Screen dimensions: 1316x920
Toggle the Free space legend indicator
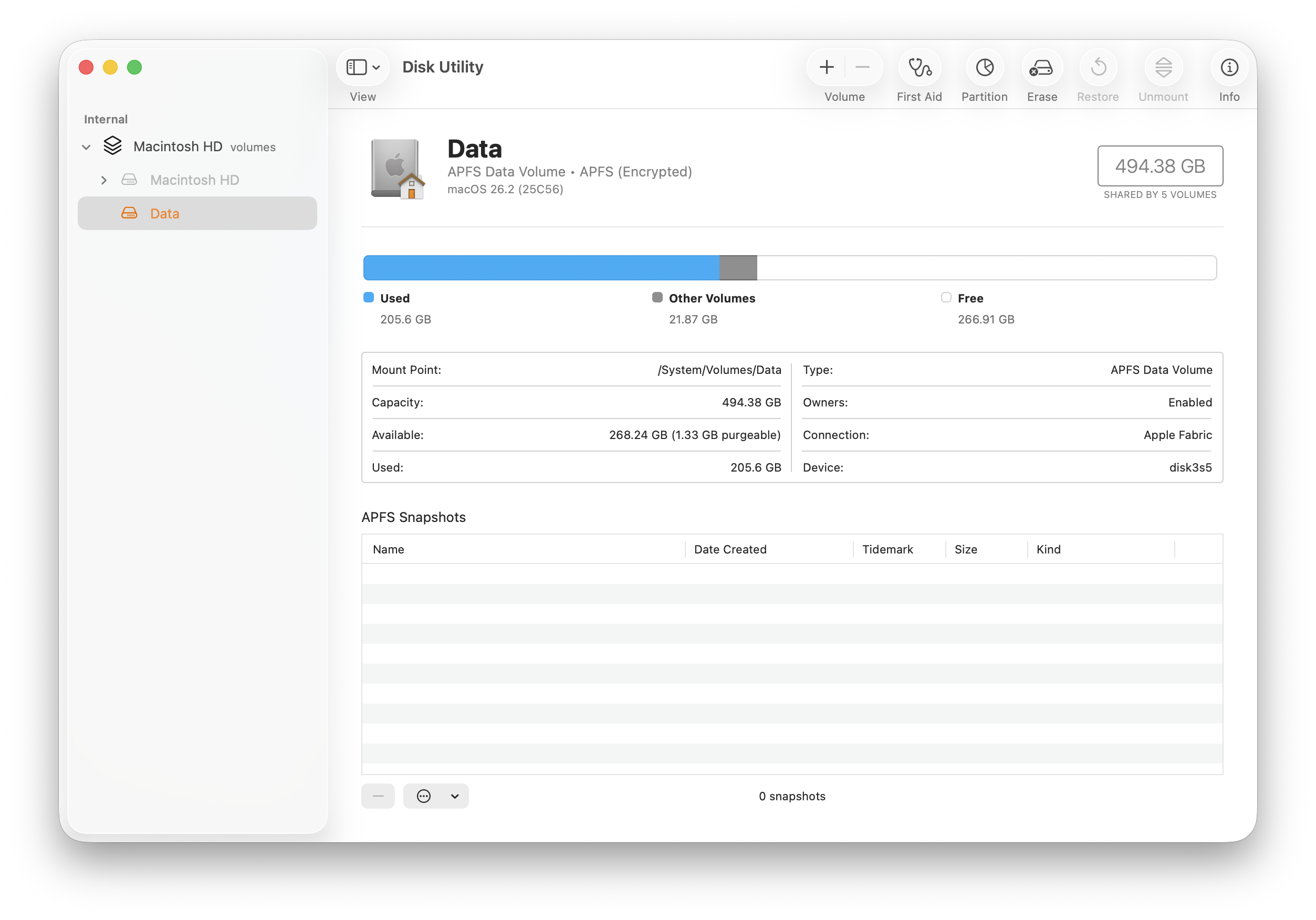(945, 298)
